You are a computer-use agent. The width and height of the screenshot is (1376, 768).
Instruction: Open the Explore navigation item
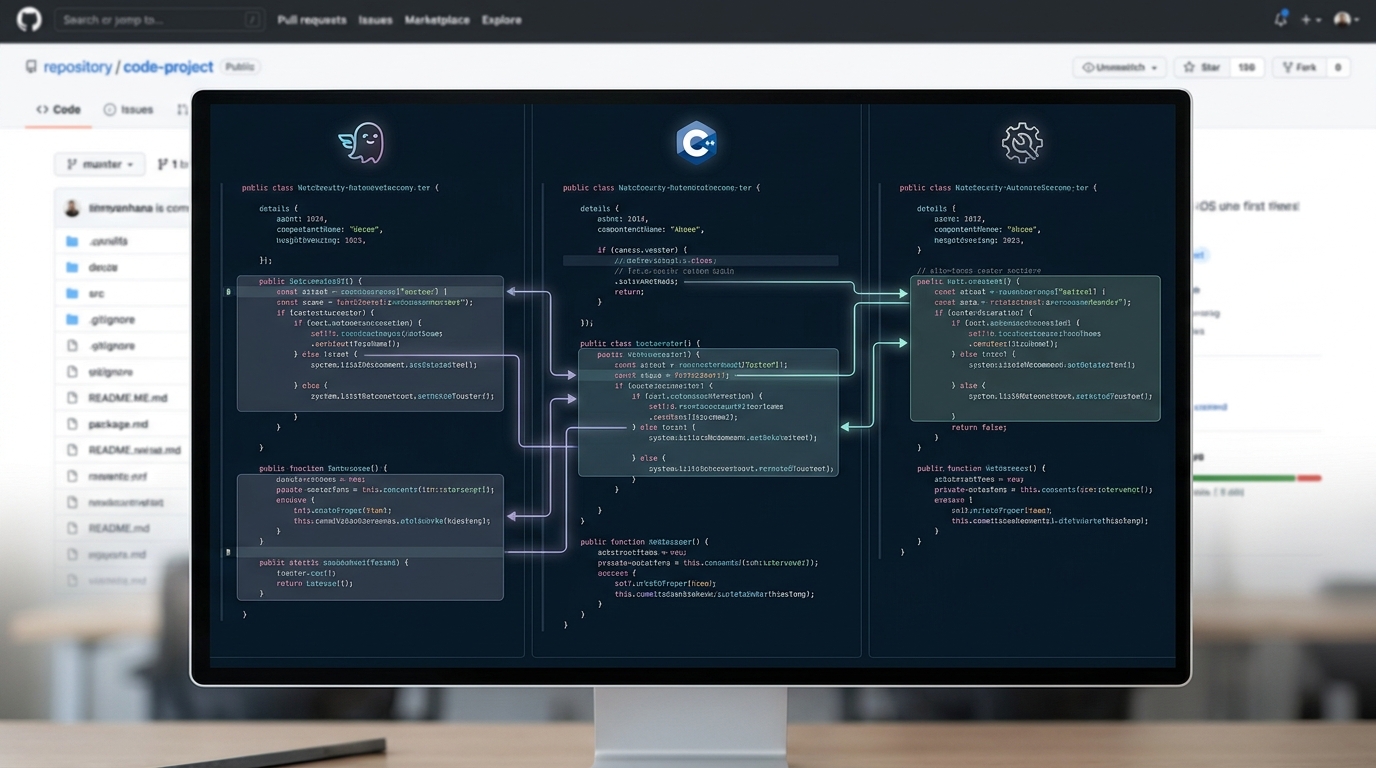[501, 20]
